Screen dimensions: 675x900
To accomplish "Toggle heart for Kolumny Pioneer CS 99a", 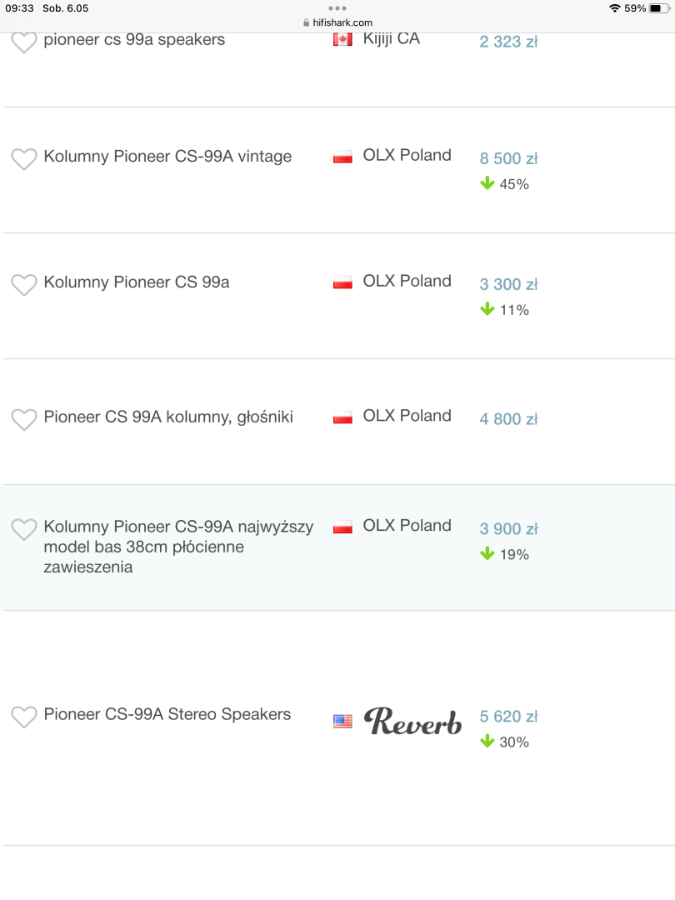I will coord(24,285).
